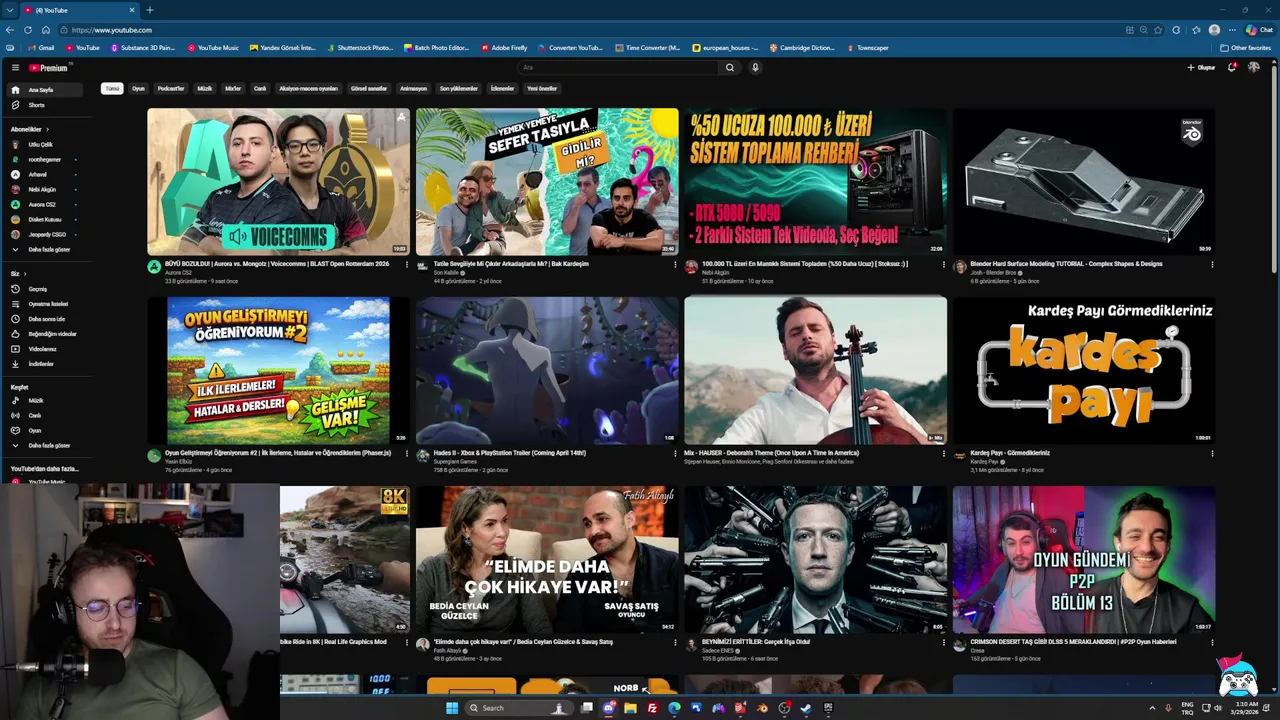The height and width of the screenshot is (720, 1280).
Task: Open the Other favorites folder
Action: 1245,48
